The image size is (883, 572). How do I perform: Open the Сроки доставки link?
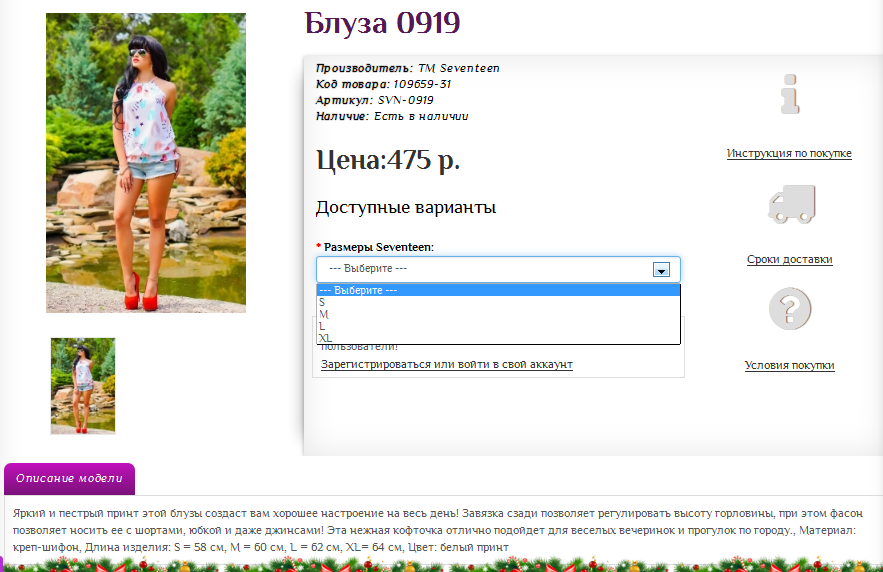tap(790, 259)
